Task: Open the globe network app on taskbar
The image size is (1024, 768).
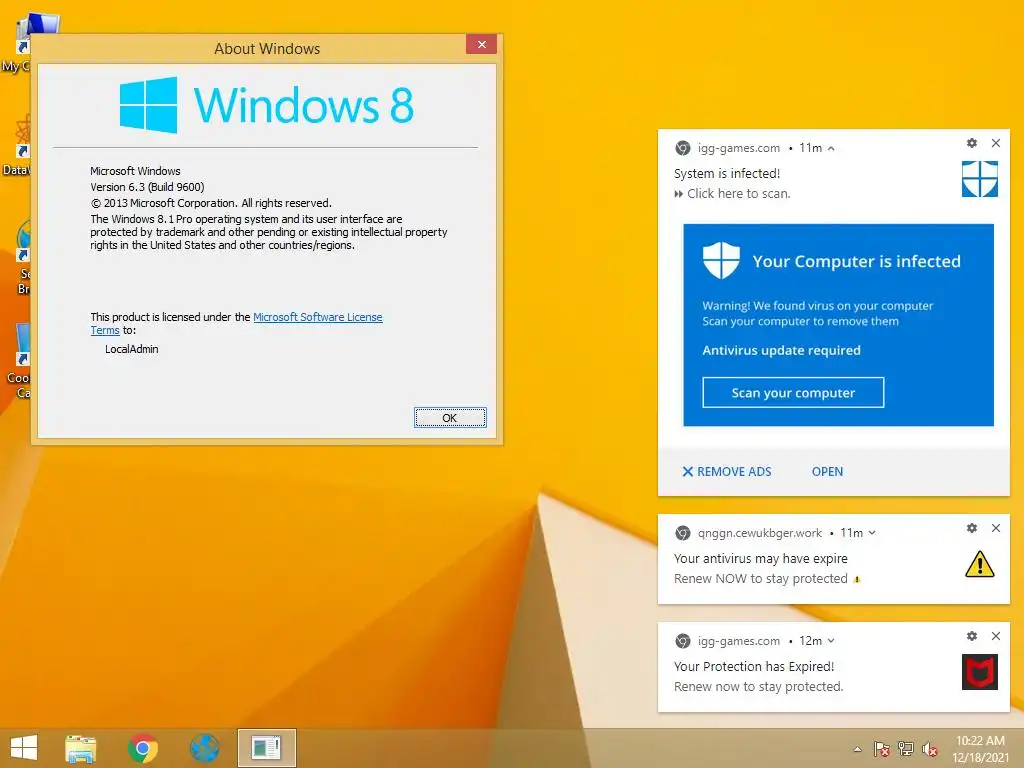Action: tap(204, 748)
